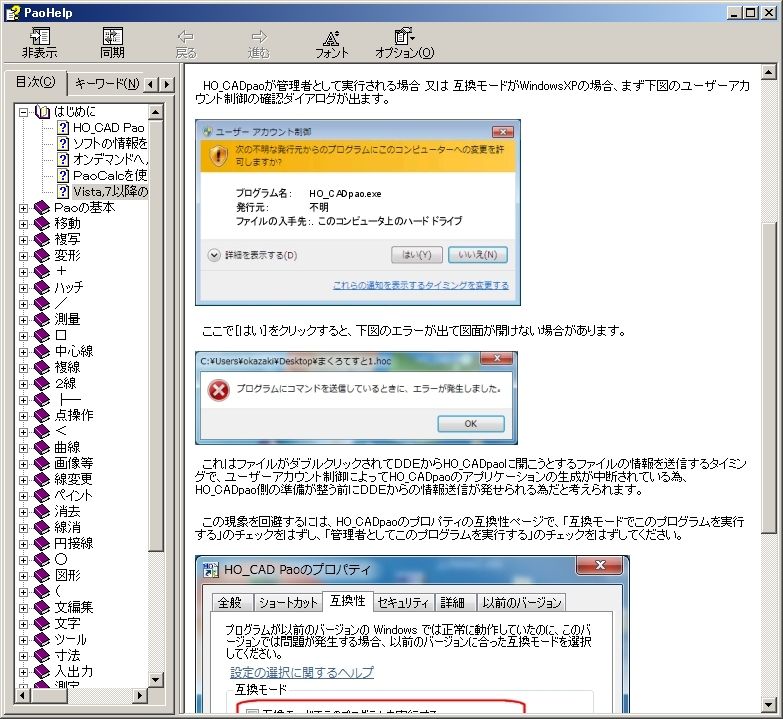Expand the 測量 book node
The image size is (783, 719).
point(23,320)
